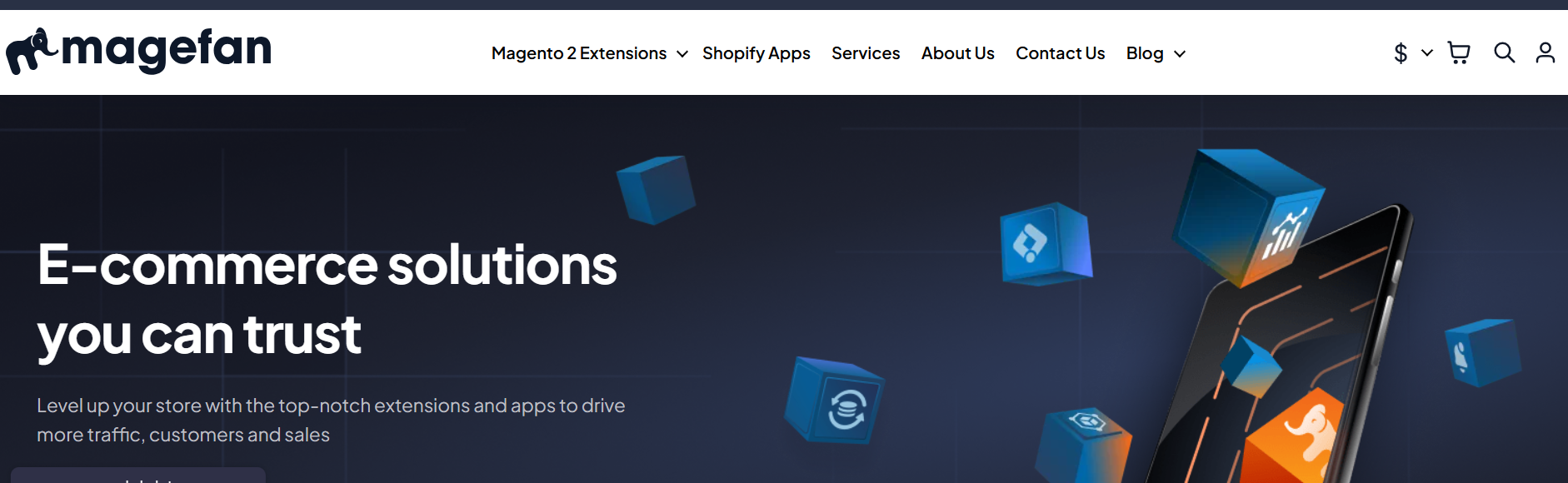This screenshot has height=483, width=1568.
Task: Go to the Blog page
Action: [1145, 53]
